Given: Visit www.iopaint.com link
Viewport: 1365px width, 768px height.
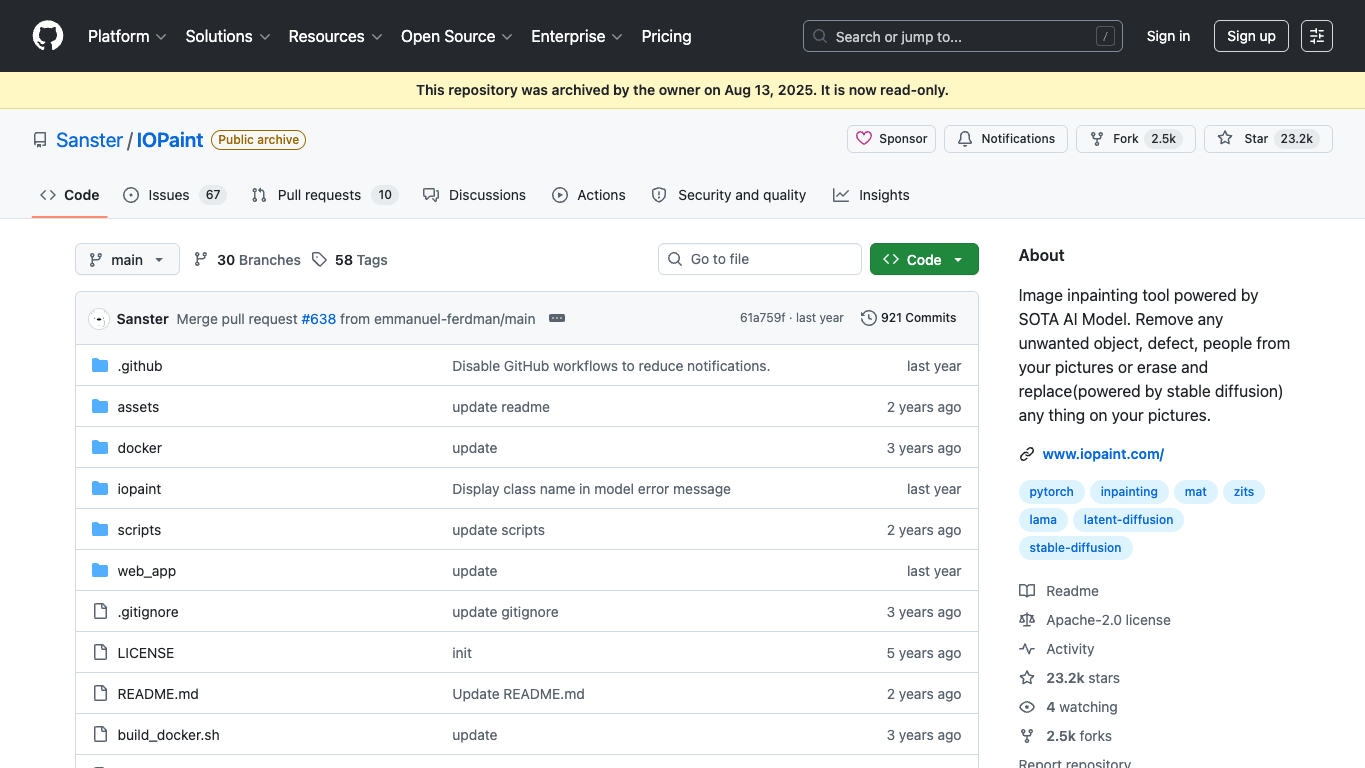Looking at the screenshot, I should click(x=1103, y=454).
